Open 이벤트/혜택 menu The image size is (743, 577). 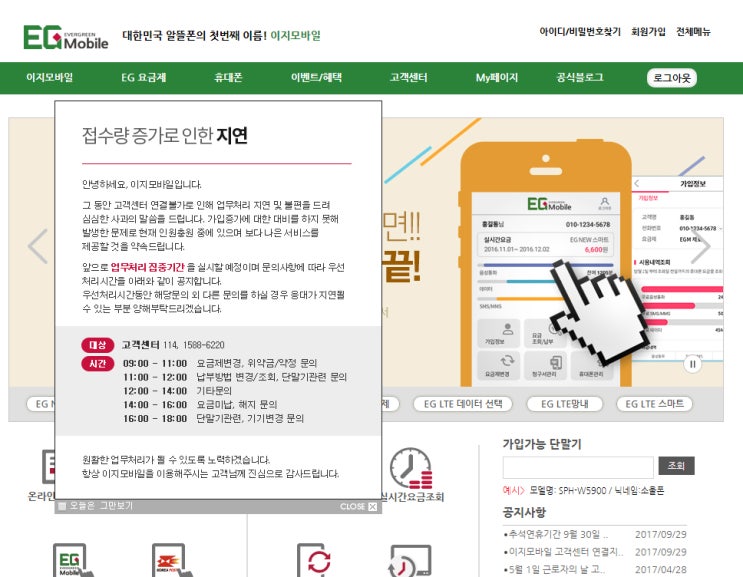316,77
